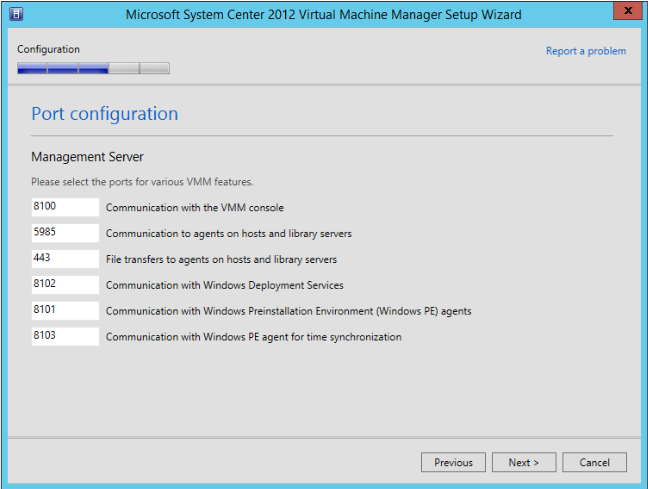Close the VMM Setup Wizard window

click(x=625, y=14)
